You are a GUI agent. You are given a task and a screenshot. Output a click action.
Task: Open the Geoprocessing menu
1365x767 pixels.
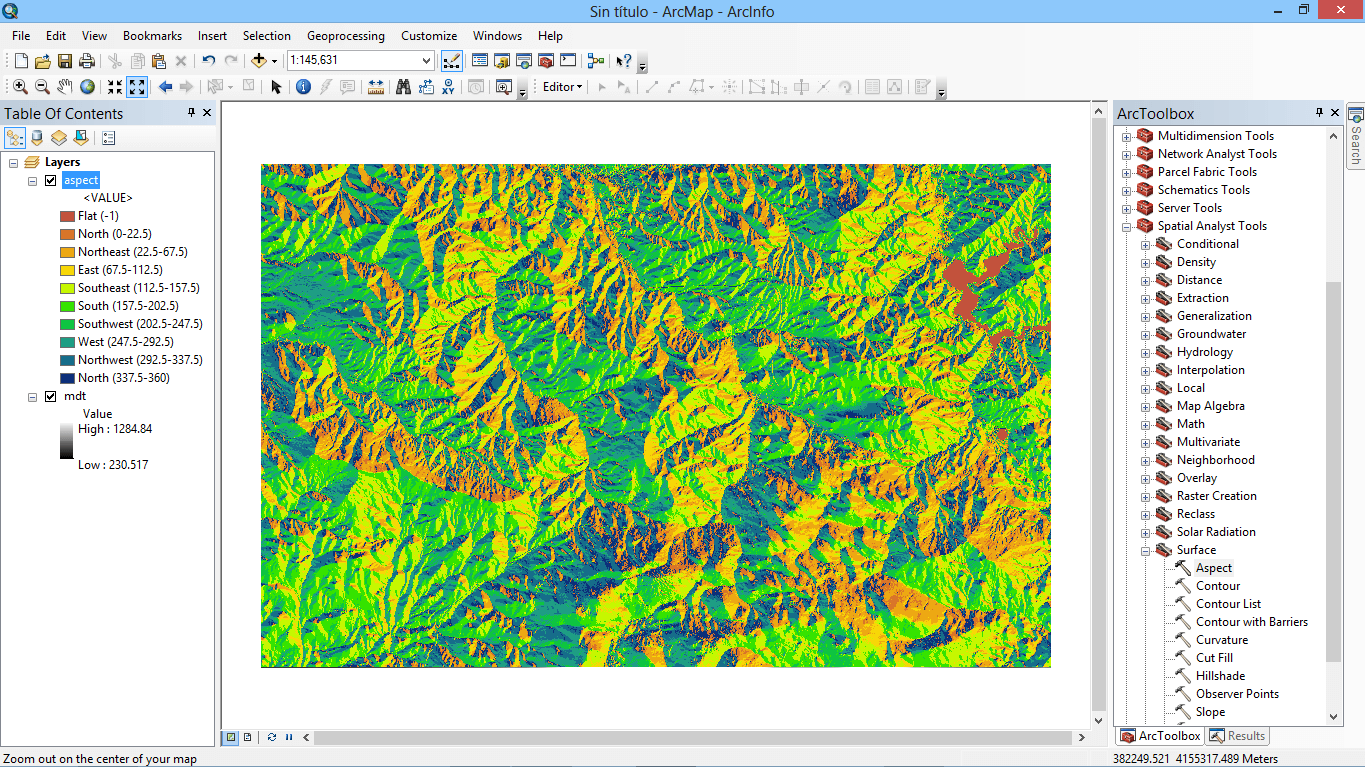tap(345, 36)
